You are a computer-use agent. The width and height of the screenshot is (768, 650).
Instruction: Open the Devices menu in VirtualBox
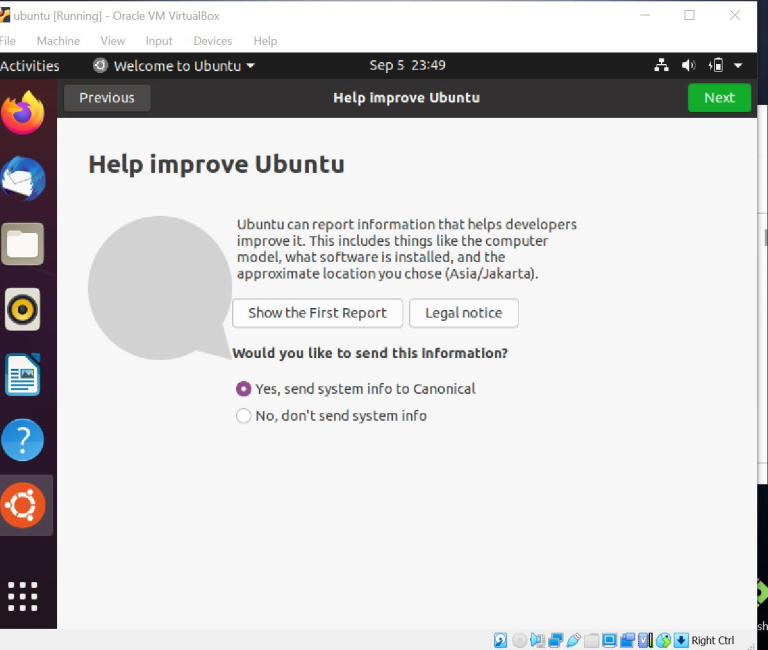pyautogui.click(x=212, y=41)
